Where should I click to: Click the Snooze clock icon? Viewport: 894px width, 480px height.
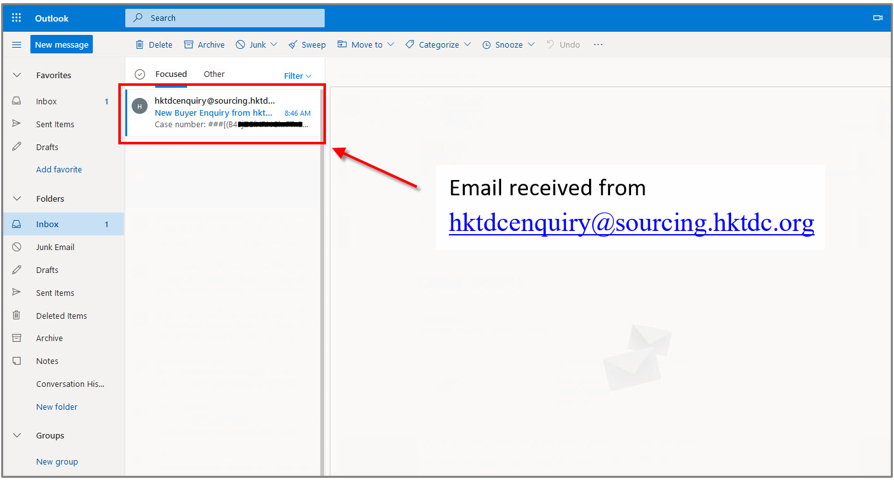click(x=486, y=44)
